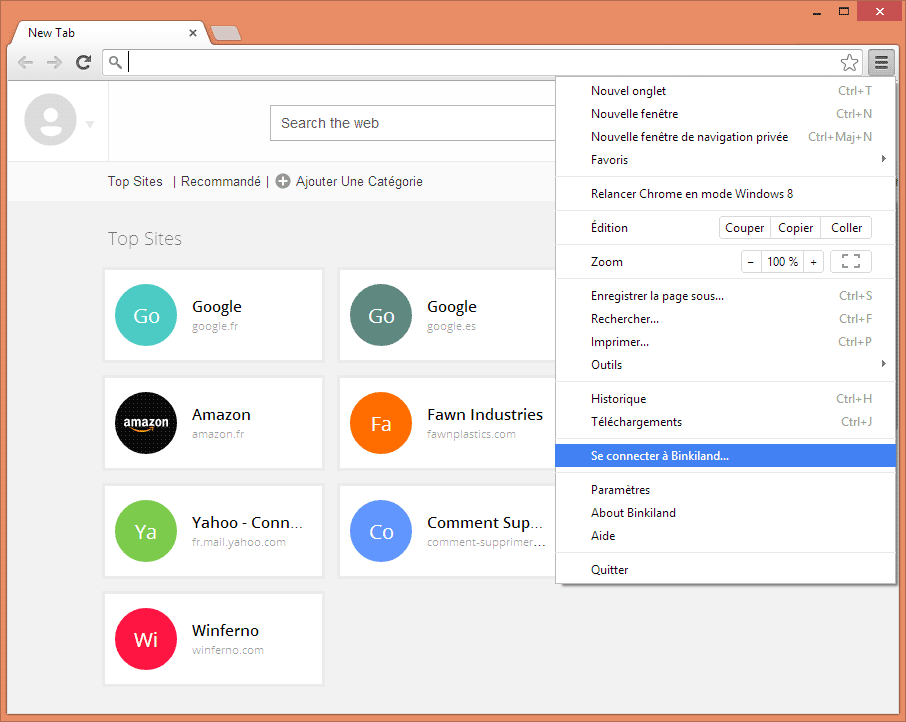Open the Yahoo - Conn... site name
The width and height of the screenshot is (906, 722).
[x=247, y=523]
